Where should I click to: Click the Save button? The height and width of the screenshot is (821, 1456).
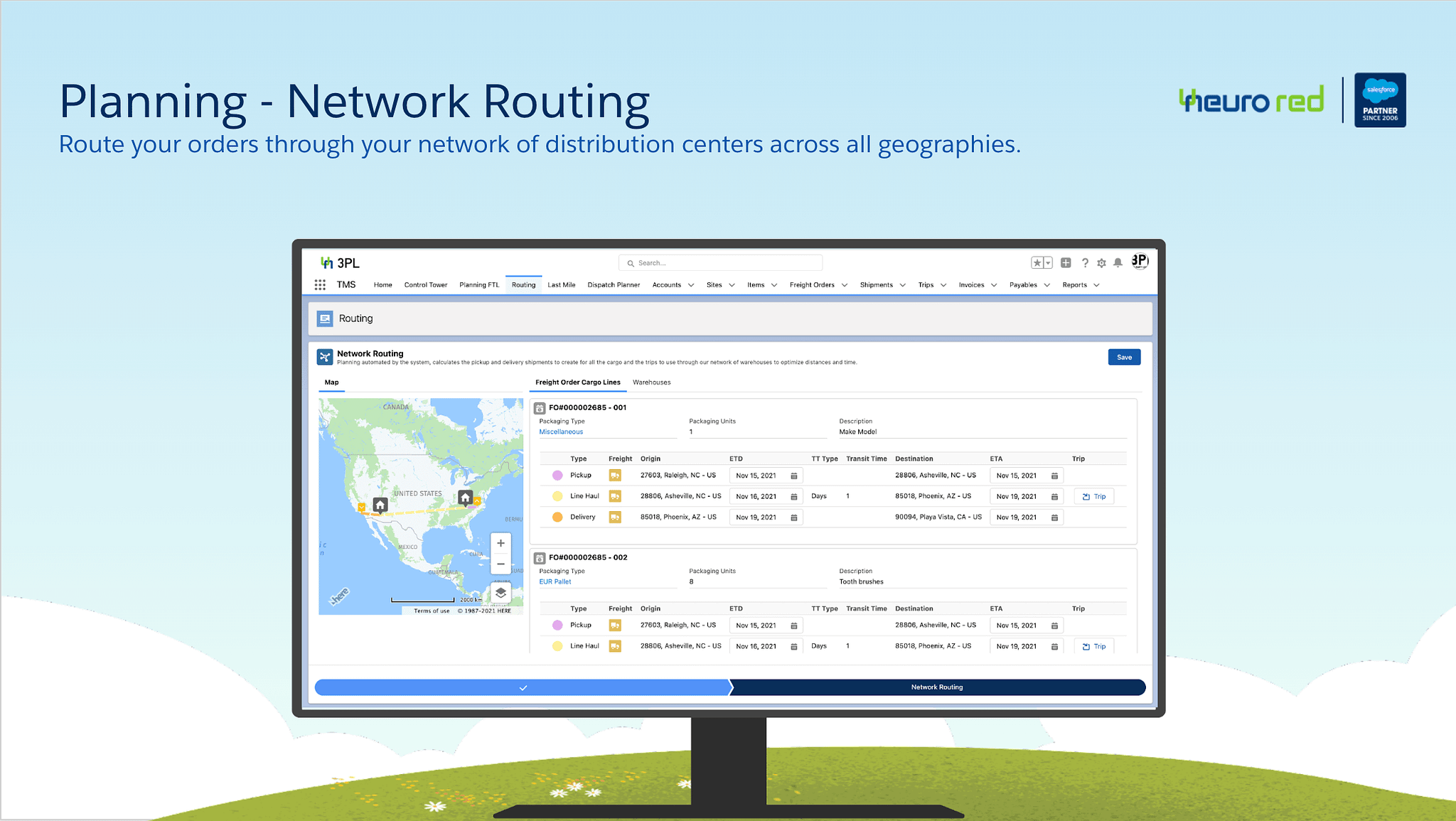tap(1124, 357)
